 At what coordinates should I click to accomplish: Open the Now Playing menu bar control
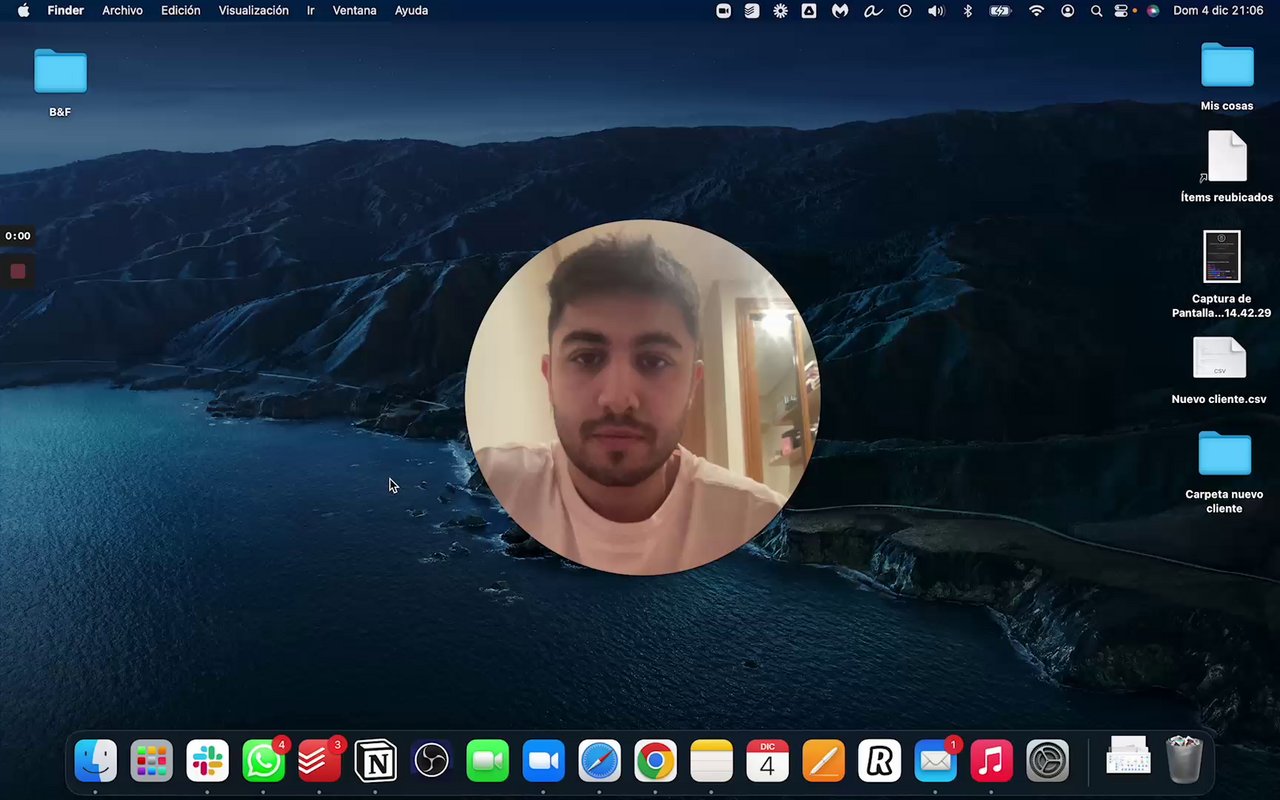905,11
